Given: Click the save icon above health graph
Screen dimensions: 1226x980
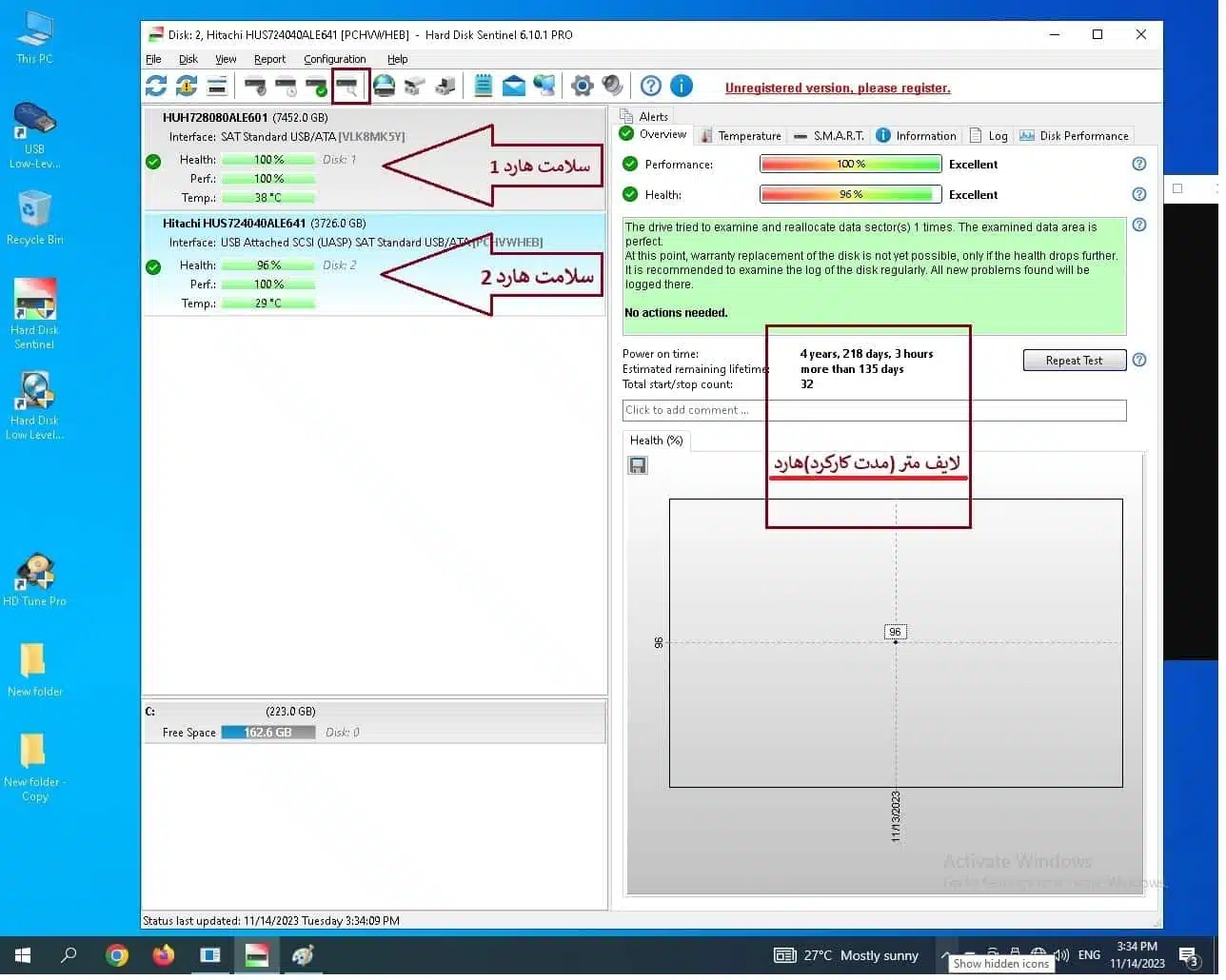Looking at the screenshot, I should 638,465.
